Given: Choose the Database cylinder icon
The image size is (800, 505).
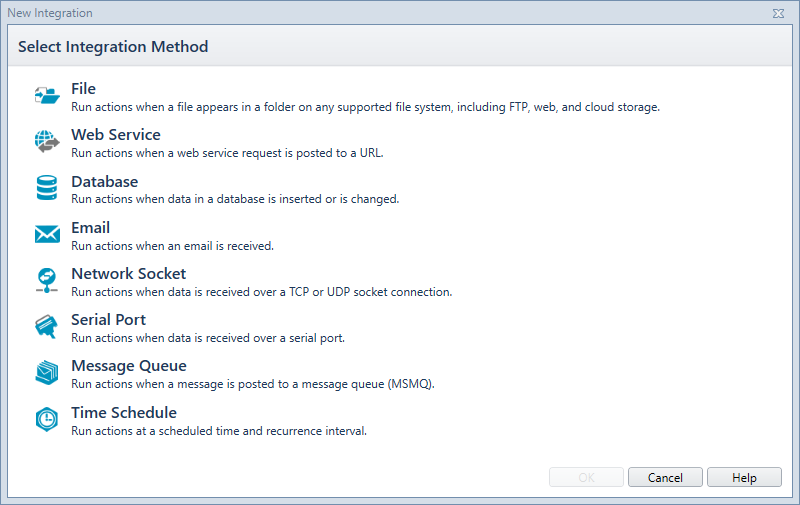Looking at the screenshot, I should [x=47, y=188].
